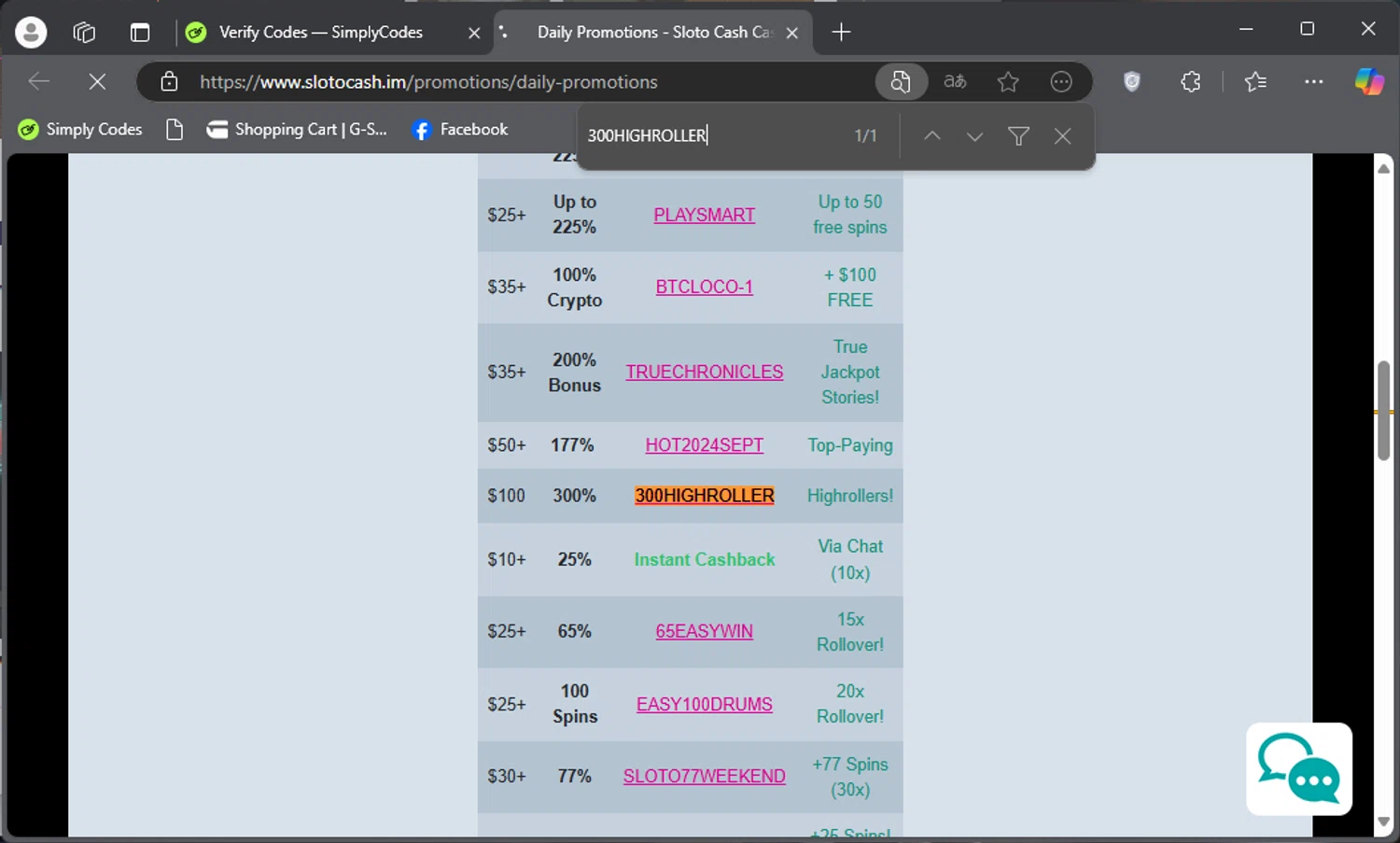
Task: Click the 'Highrollers!' cell text
Action: coord(850,497)
